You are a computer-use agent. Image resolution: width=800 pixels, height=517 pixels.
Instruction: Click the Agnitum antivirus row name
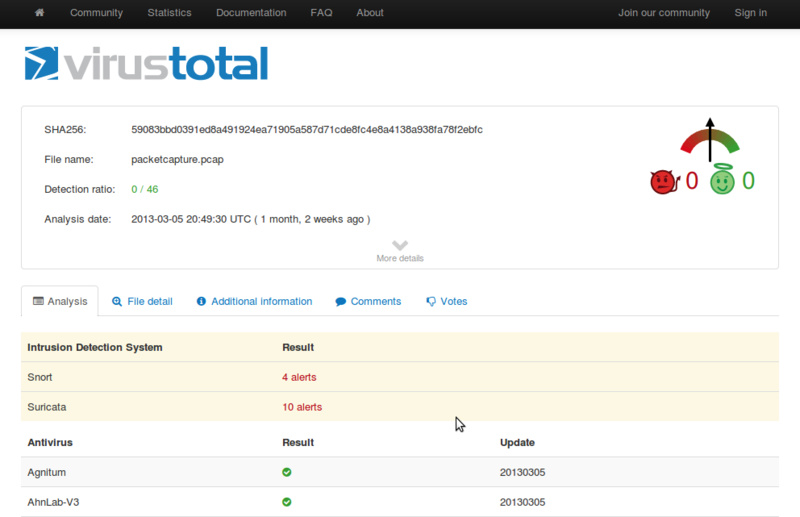tap(46, 473)
